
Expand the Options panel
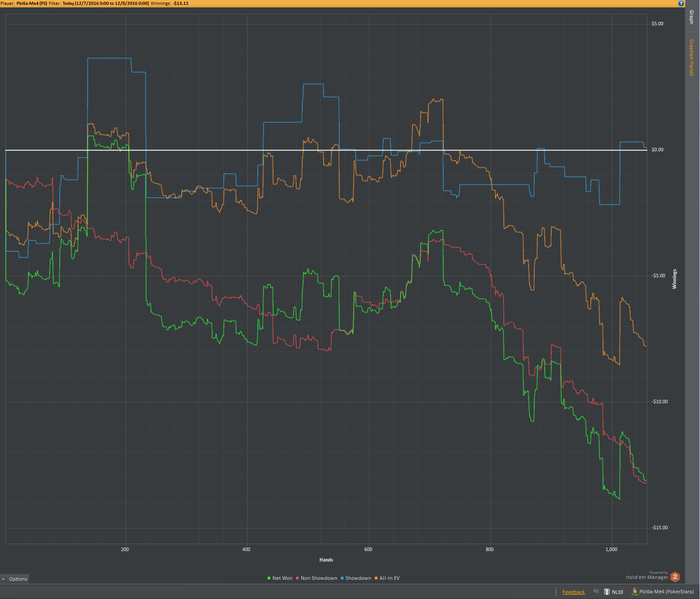coord(14,579)
